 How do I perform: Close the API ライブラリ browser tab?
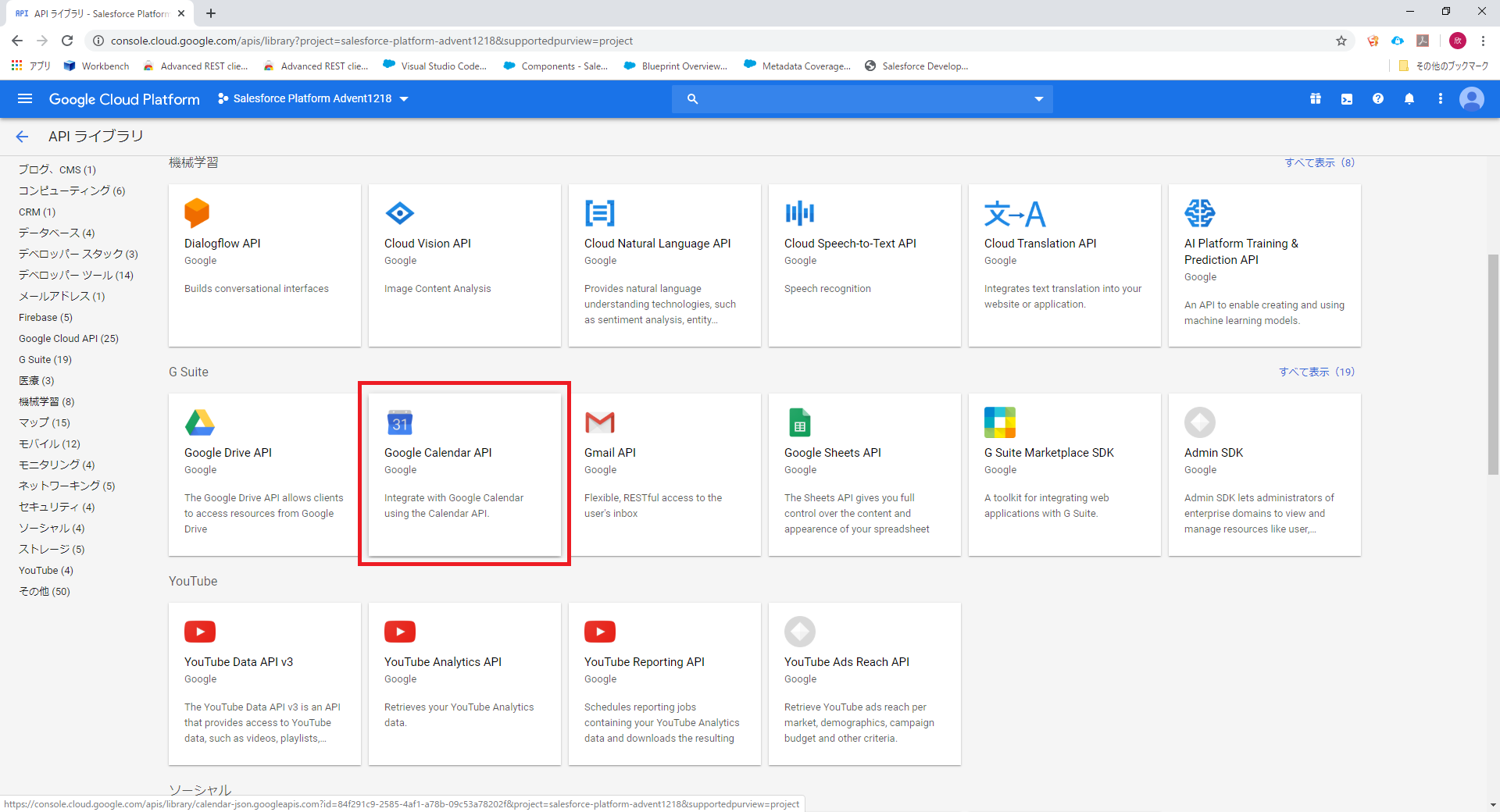point(181,13)
